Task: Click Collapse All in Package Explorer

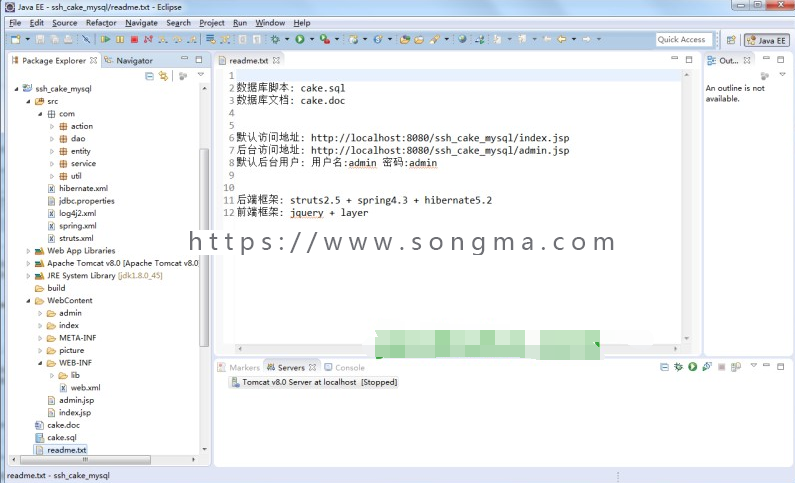Action: tap(149, 76)
